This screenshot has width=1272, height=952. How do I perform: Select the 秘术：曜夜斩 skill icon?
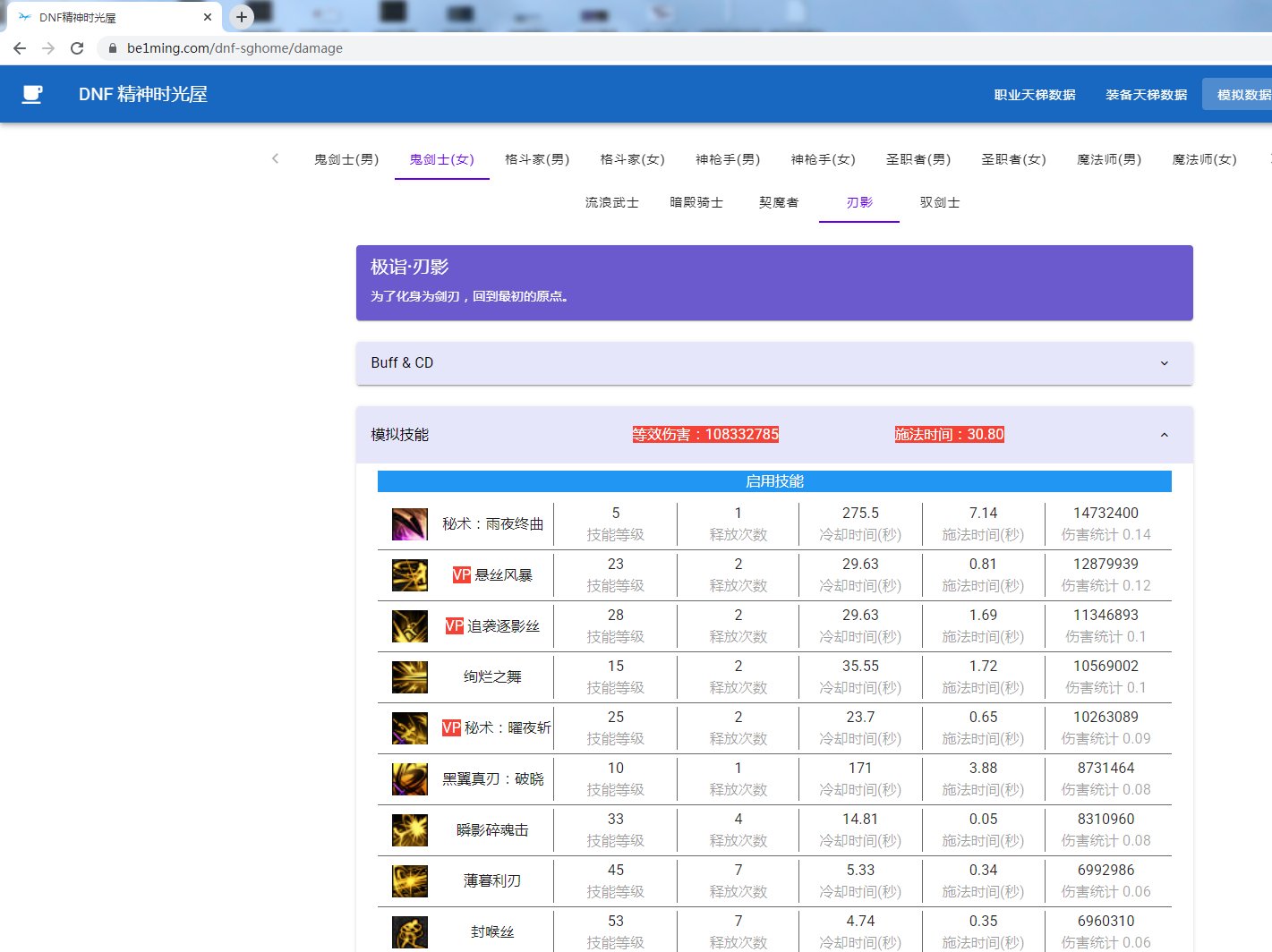tap(409, 727)
